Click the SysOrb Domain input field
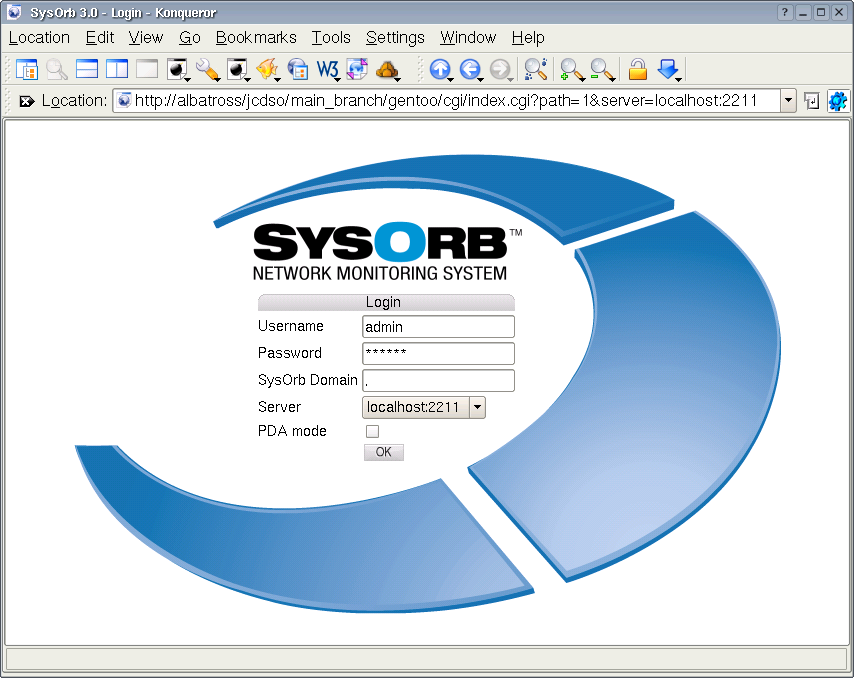 coord(438,380)
